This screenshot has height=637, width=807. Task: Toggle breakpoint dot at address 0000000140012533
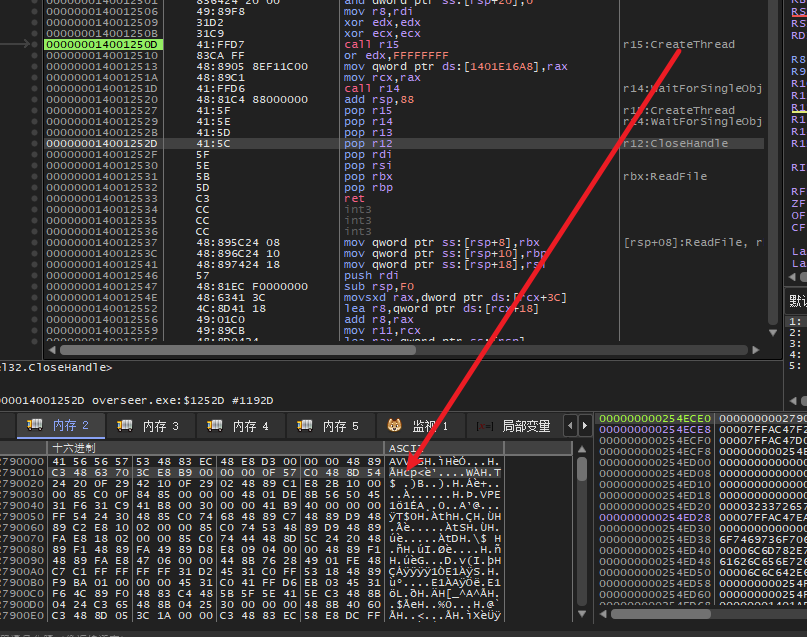(x=34, y=199)
